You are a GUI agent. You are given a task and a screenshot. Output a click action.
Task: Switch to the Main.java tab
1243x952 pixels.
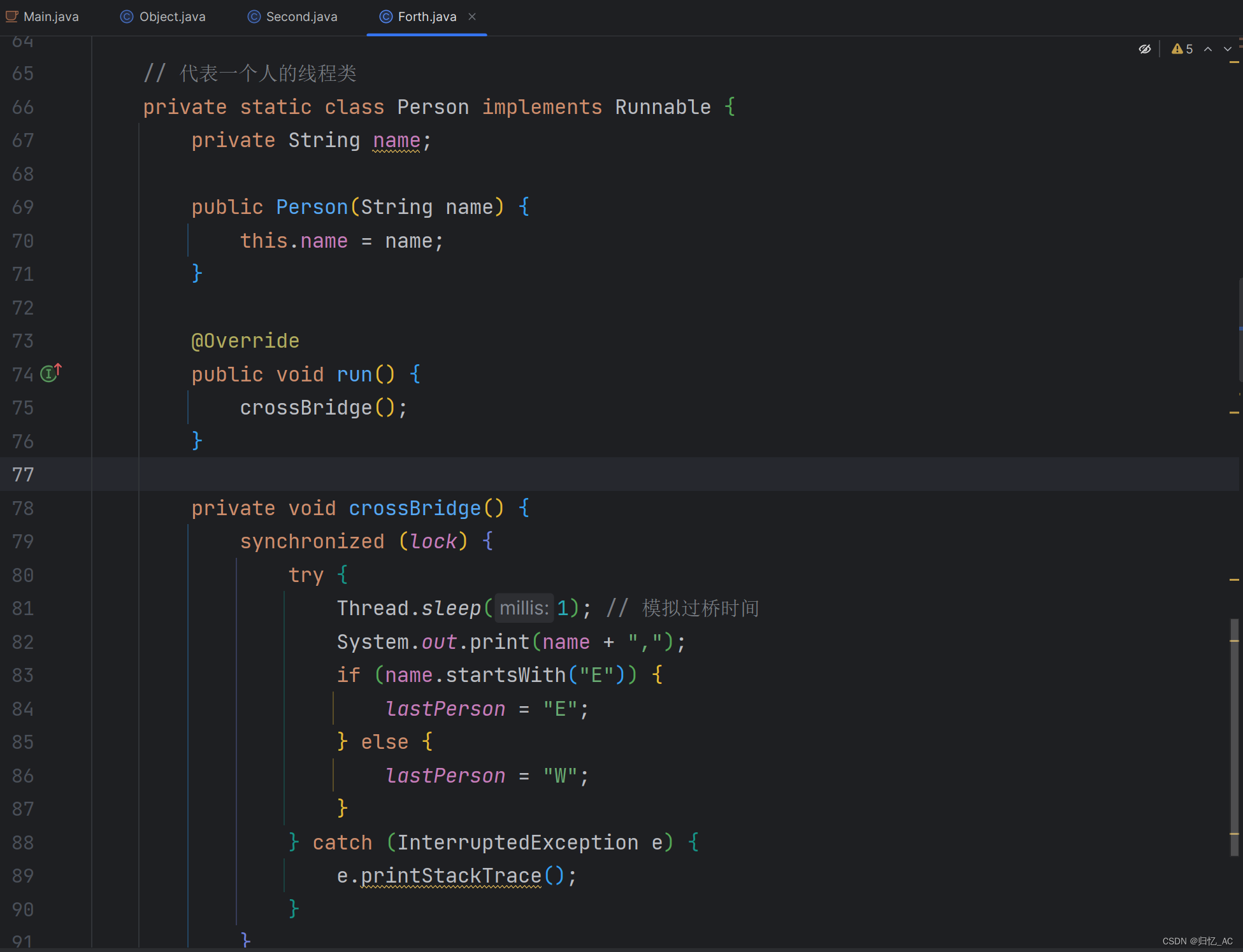(51, 17)
